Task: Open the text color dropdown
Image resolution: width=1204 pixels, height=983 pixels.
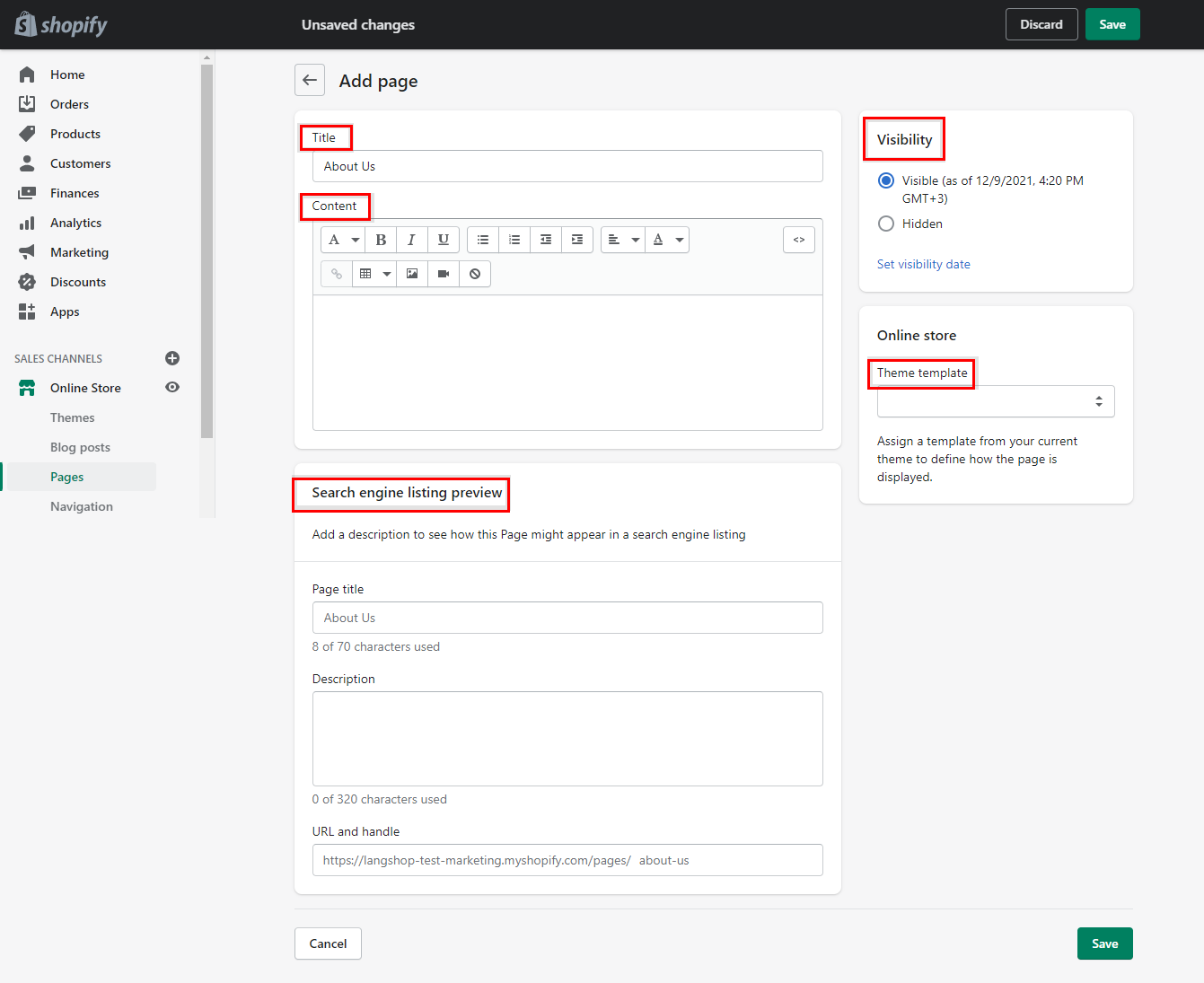Action: coord(667,240)
